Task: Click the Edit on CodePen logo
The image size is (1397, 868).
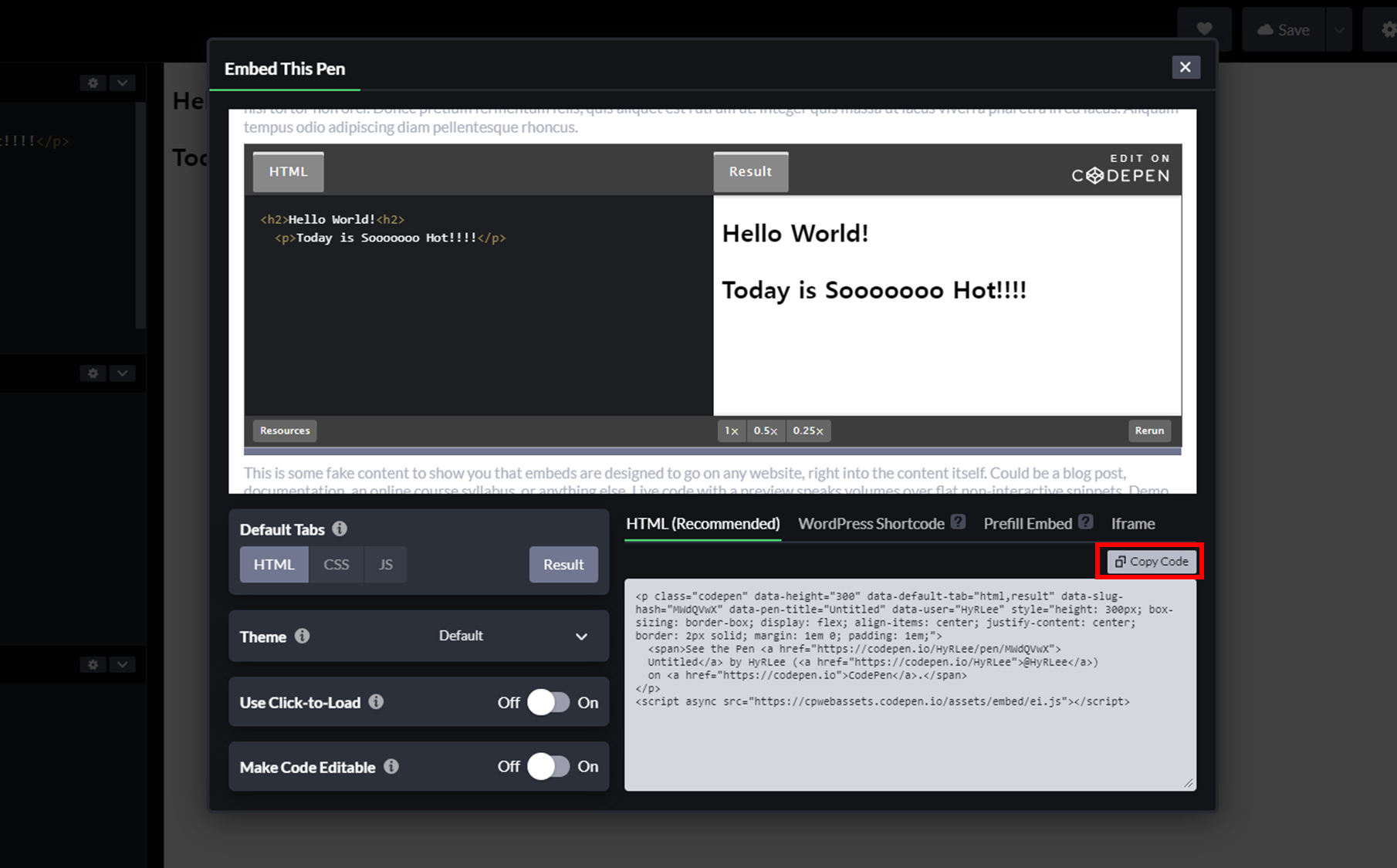Action: tap(1121, 168)
